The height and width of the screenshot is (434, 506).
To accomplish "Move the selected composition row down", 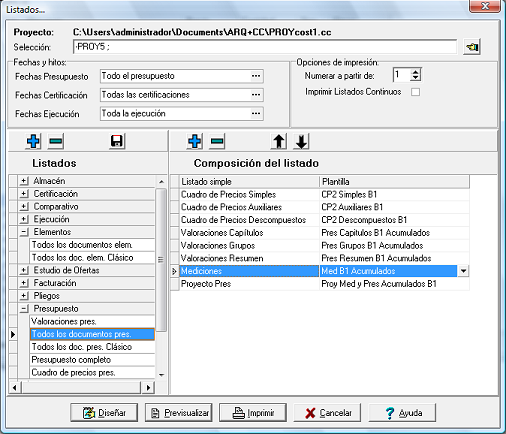I will click(x=301, y=141).
